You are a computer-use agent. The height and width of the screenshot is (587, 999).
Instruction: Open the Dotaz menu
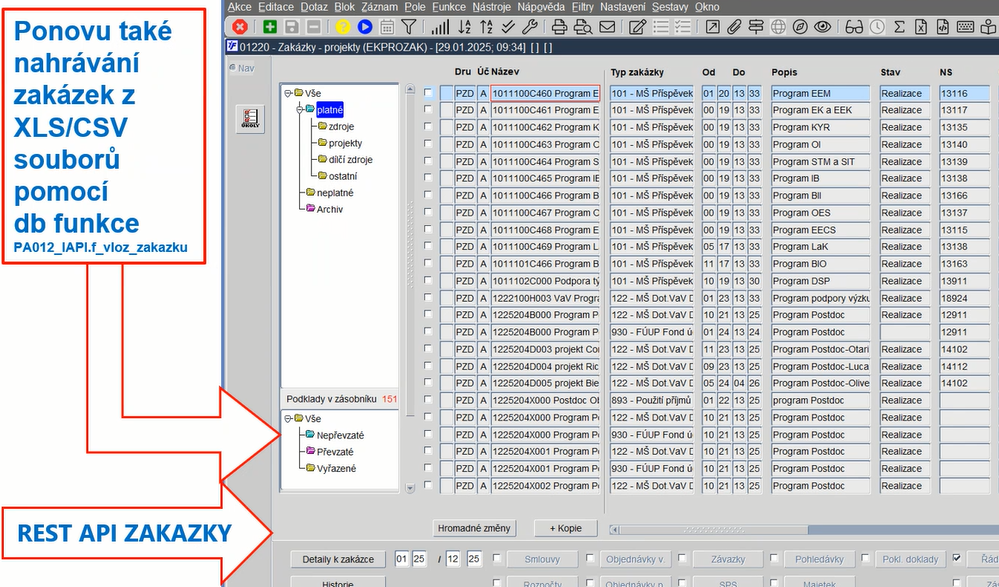(x=314, y=7)
